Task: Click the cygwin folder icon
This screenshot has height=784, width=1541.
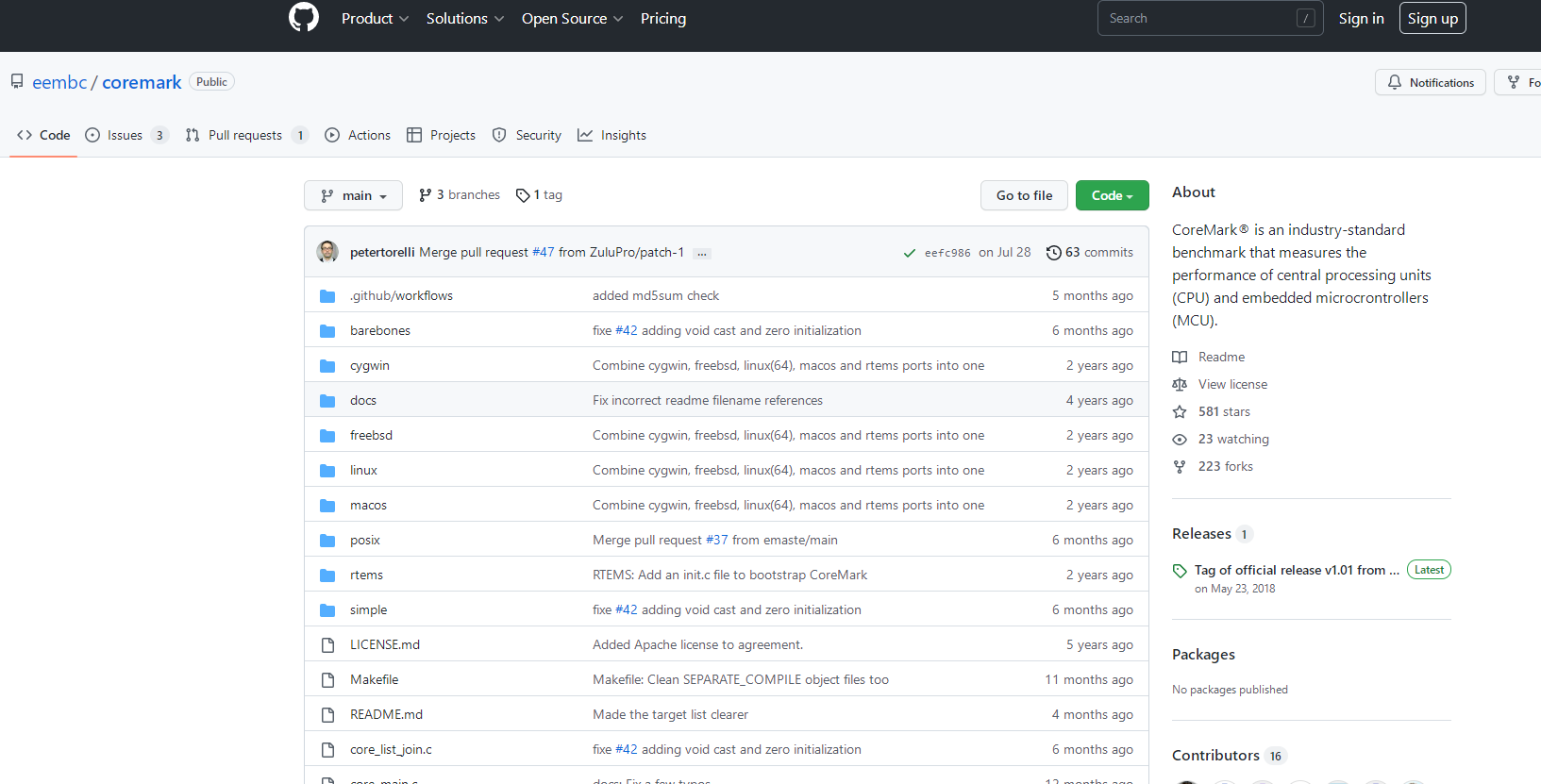Action: pos(327,366)
